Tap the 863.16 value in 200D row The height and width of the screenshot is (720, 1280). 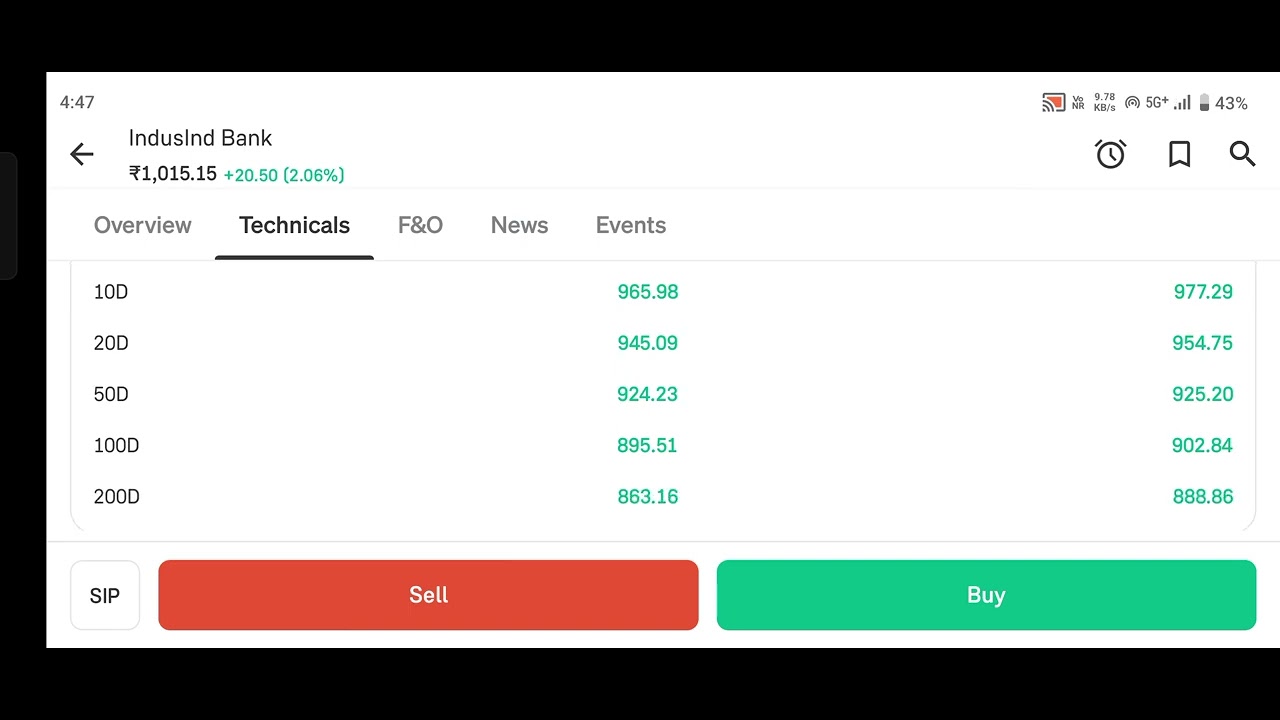coord(648,496)
